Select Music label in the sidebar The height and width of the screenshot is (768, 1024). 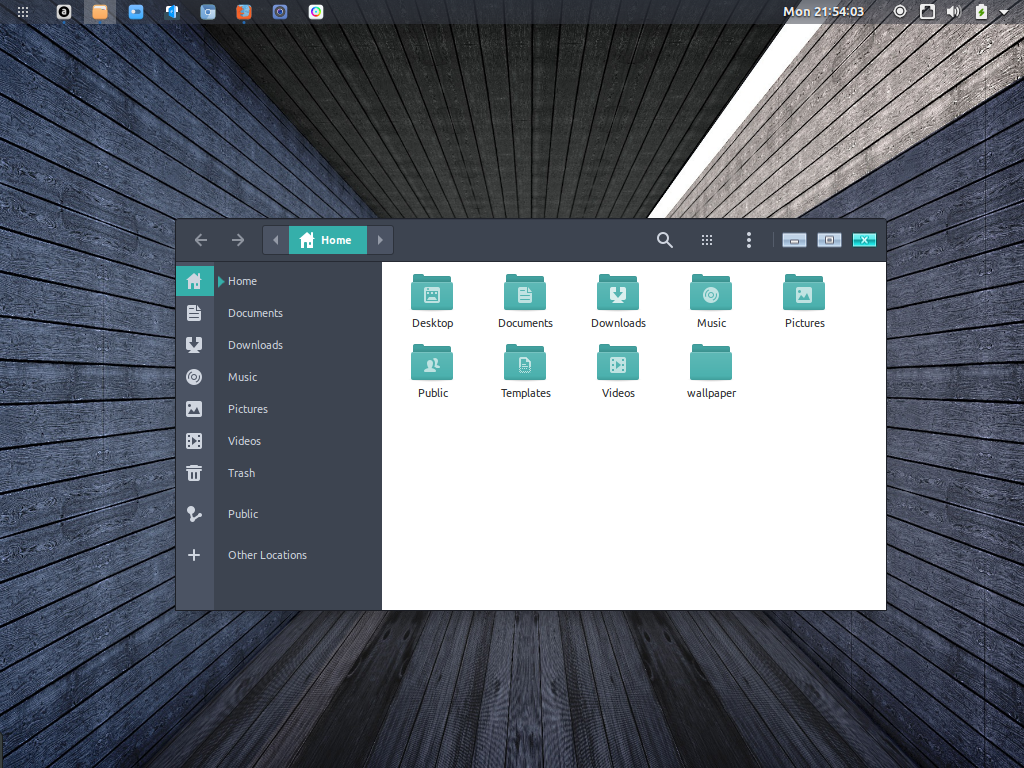coord(242,377)
